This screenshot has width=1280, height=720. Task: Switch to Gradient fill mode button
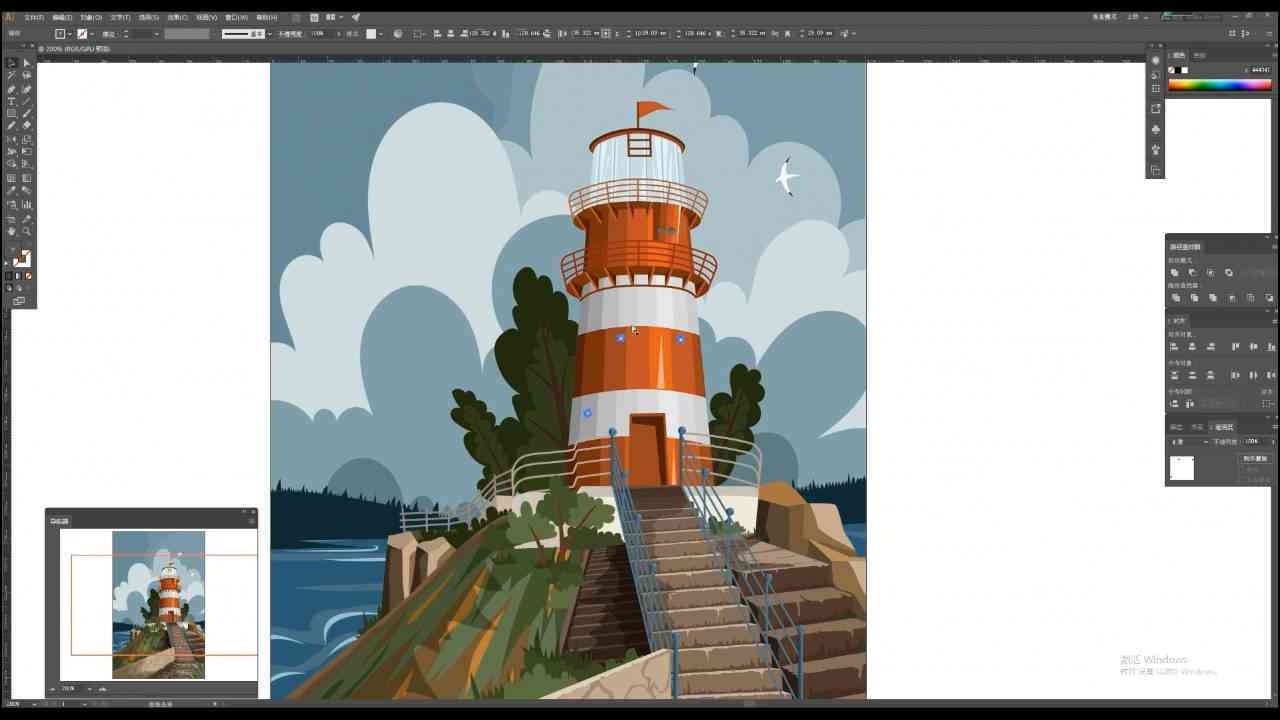point(18,276)
